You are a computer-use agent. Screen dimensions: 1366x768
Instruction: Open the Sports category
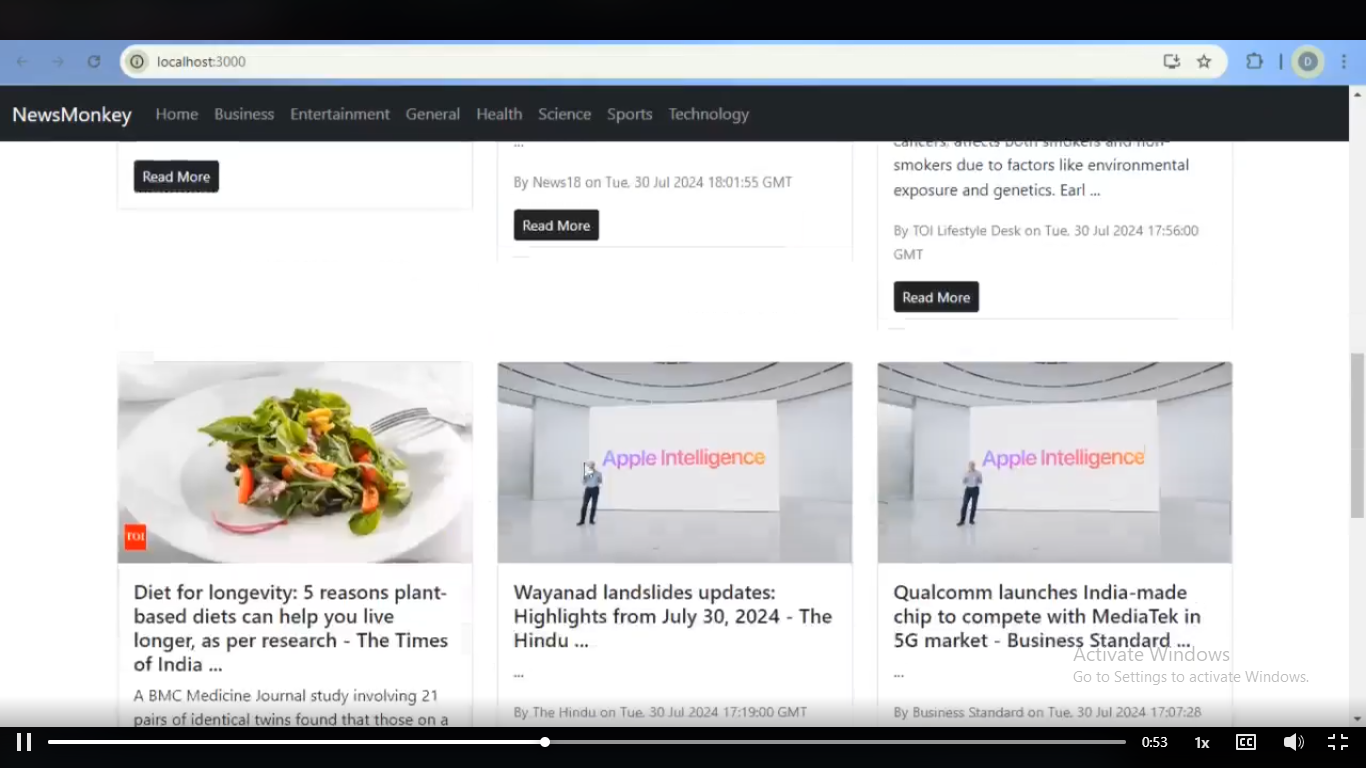630,114
